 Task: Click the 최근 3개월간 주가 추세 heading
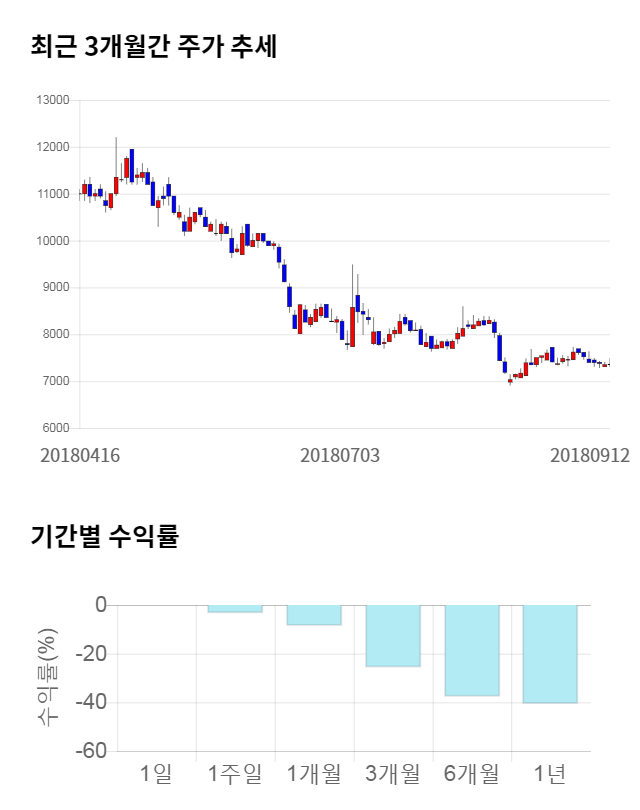tap(153, 46)
